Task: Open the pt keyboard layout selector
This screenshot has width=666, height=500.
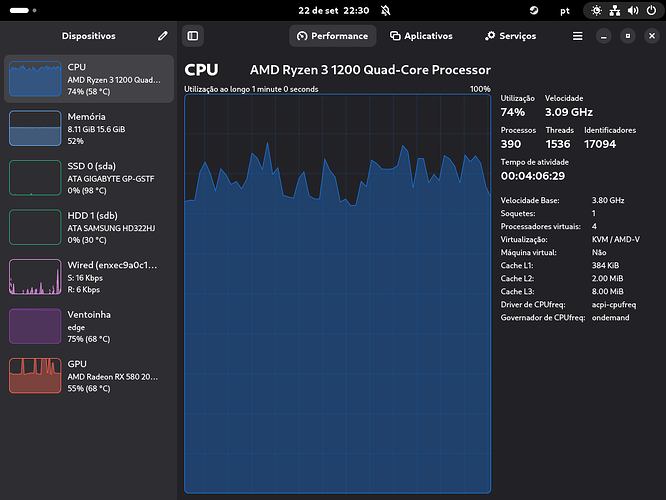Action: (x=563, y=10)
